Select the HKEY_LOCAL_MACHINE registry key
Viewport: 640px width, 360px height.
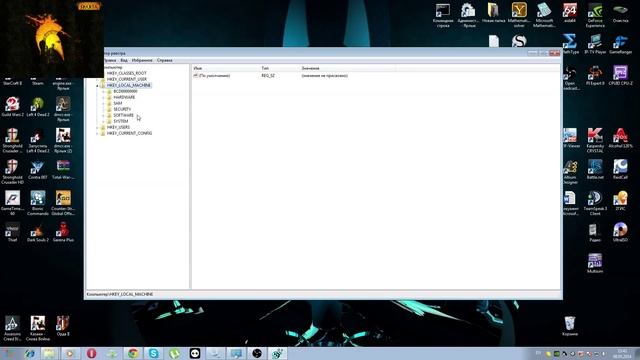[129, 85]
